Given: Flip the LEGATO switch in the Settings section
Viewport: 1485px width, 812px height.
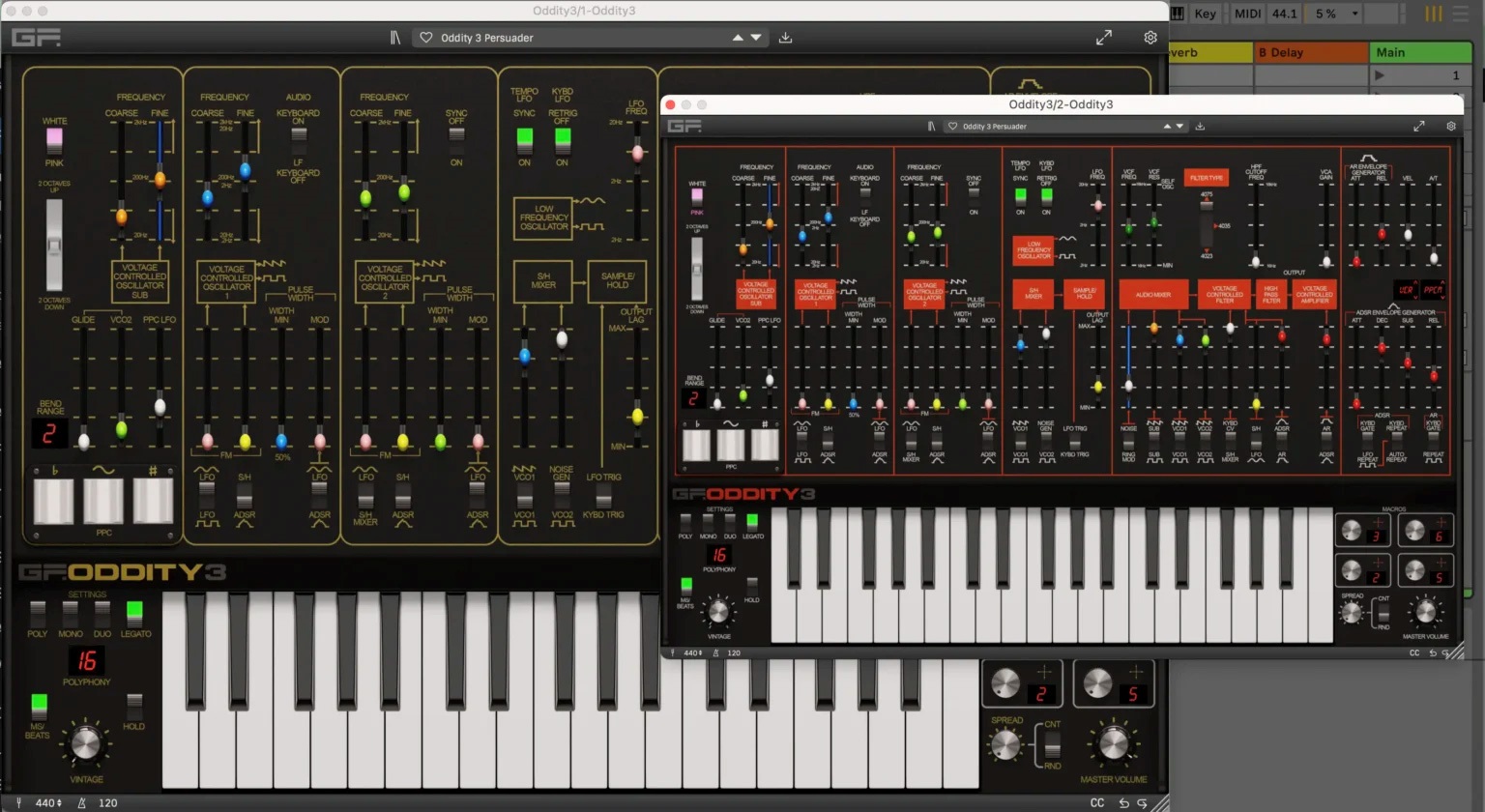Looking at the screenshot, I should click(x=134, y=612).
